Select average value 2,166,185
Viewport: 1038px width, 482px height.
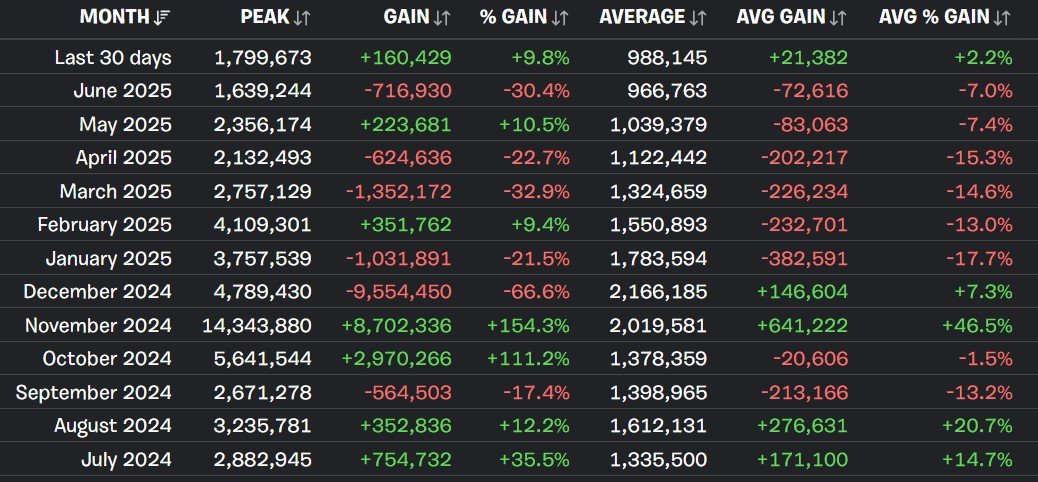657,292
